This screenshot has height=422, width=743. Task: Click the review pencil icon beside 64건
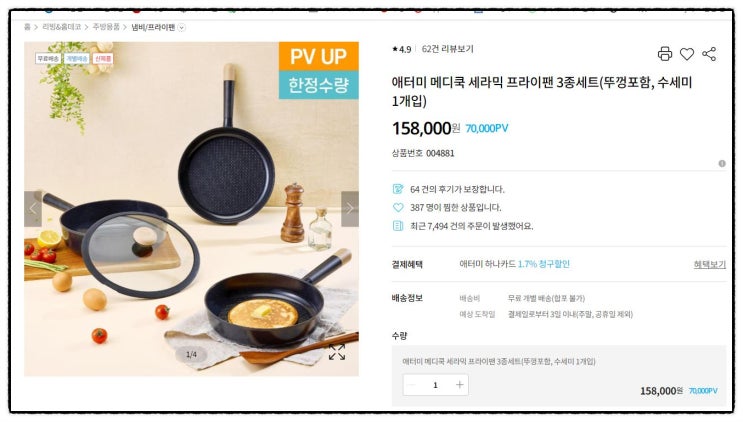(x=398, y=189)
